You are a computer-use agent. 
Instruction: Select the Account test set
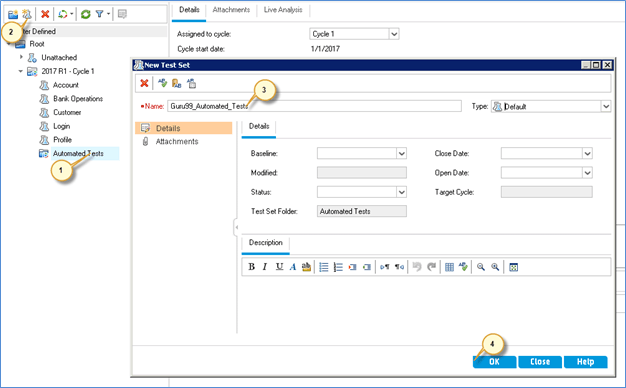[x=65, y=85]
